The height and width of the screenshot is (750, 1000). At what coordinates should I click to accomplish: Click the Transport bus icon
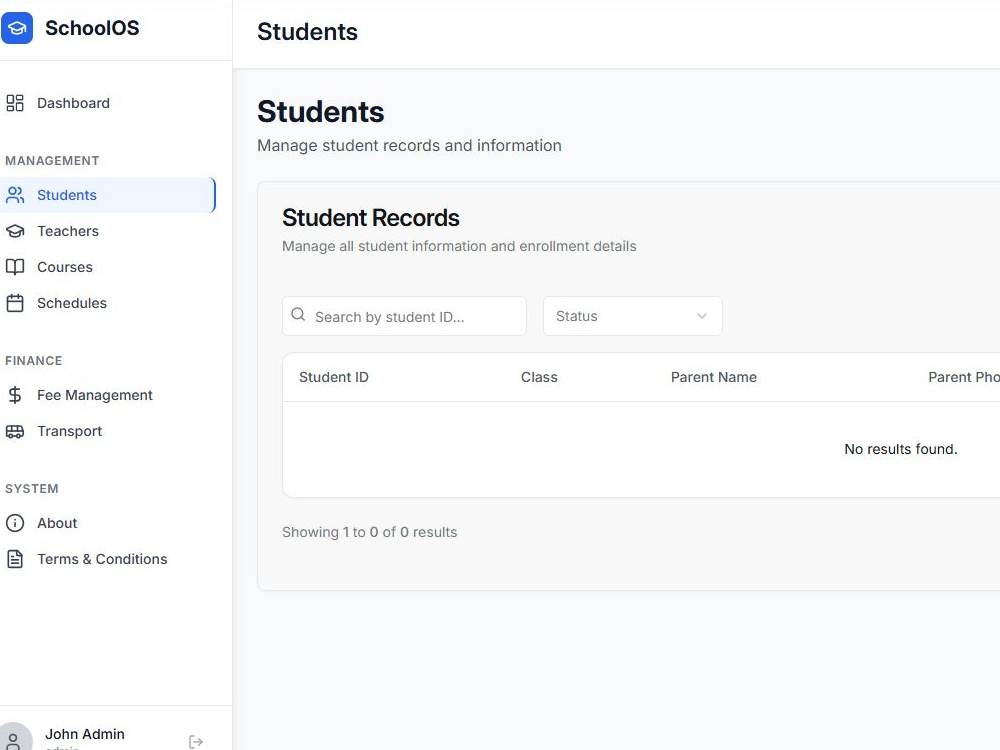(x=15, y=431)
